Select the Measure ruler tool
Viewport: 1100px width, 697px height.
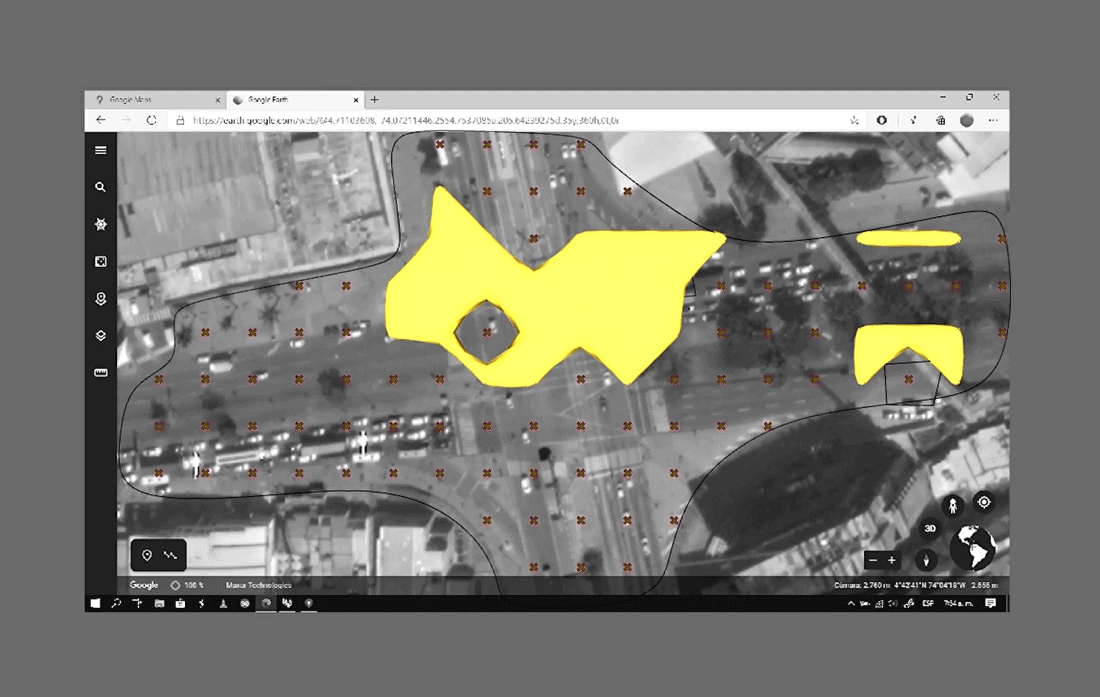pyautogui.click(x=101, y=373)
